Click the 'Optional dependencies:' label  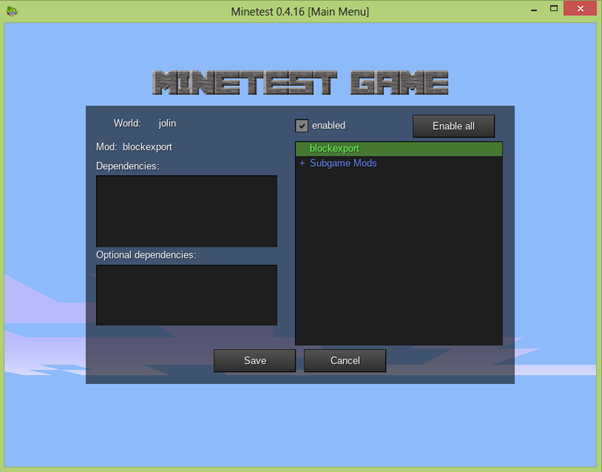146,255
